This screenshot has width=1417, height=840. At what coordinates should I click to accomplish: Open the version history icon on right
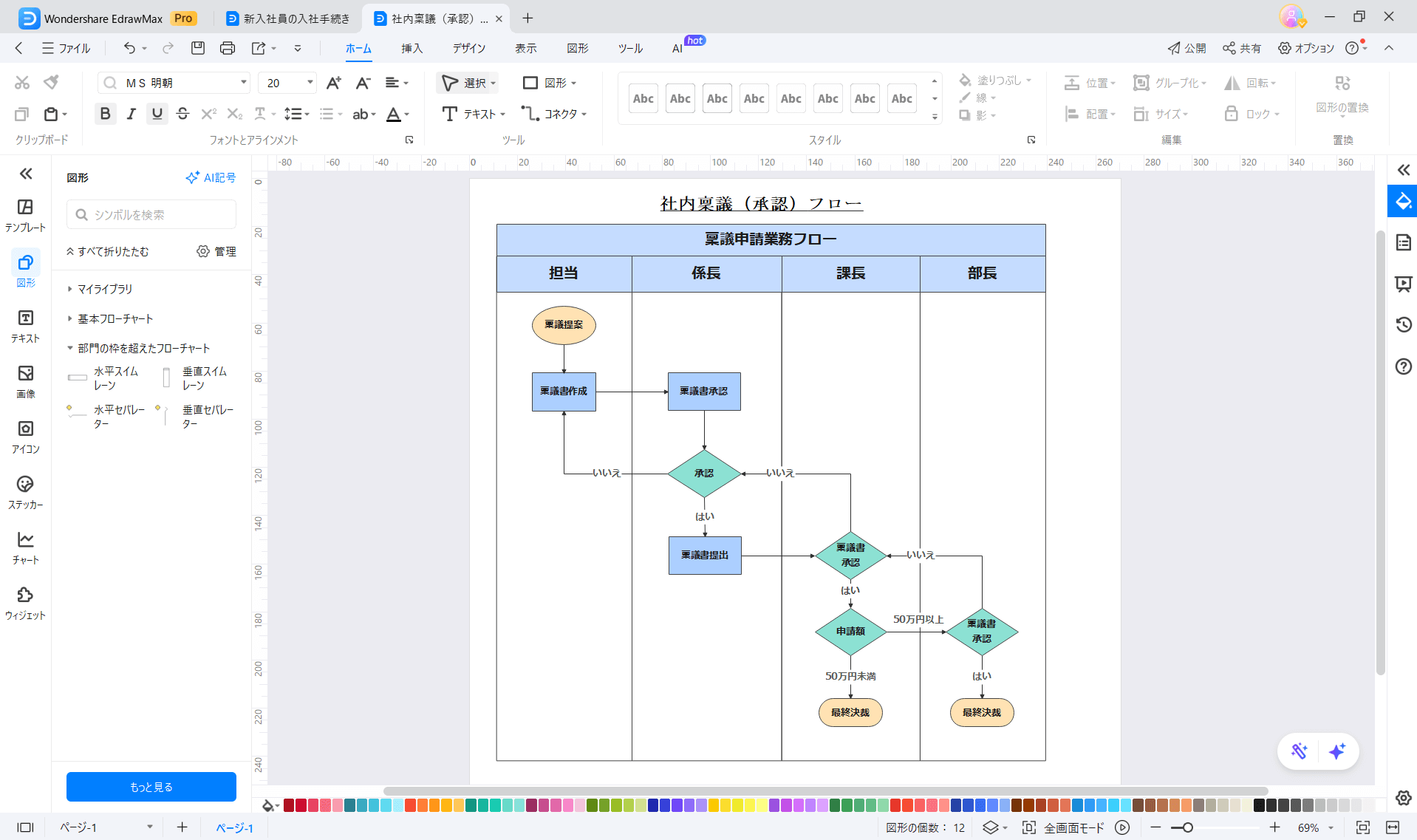(x=1403, y=324)
